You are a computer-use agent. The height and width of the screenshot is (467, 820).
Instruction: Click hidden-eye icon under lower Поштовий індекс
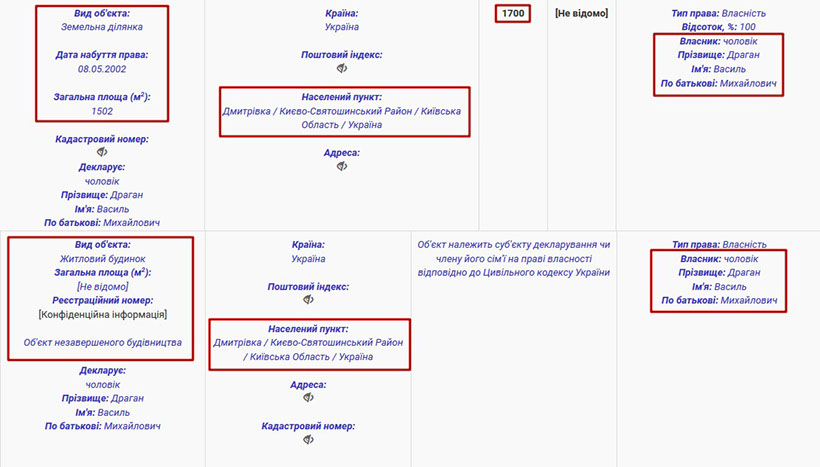308,299
